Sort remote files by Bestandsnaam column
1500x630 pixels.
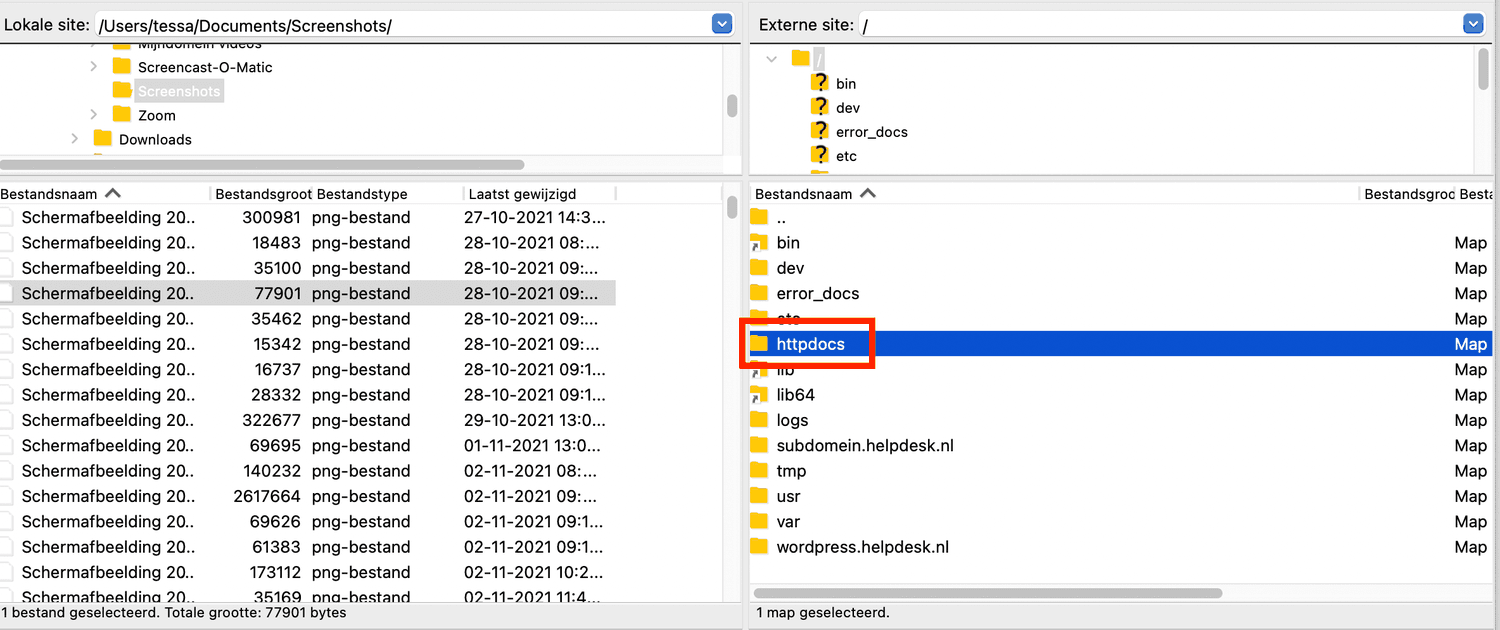1055,194
